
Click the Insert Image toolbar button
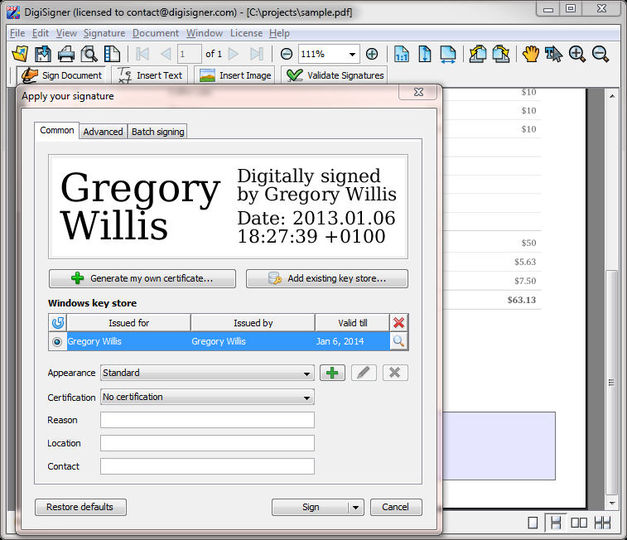click(x=235, y=75)
